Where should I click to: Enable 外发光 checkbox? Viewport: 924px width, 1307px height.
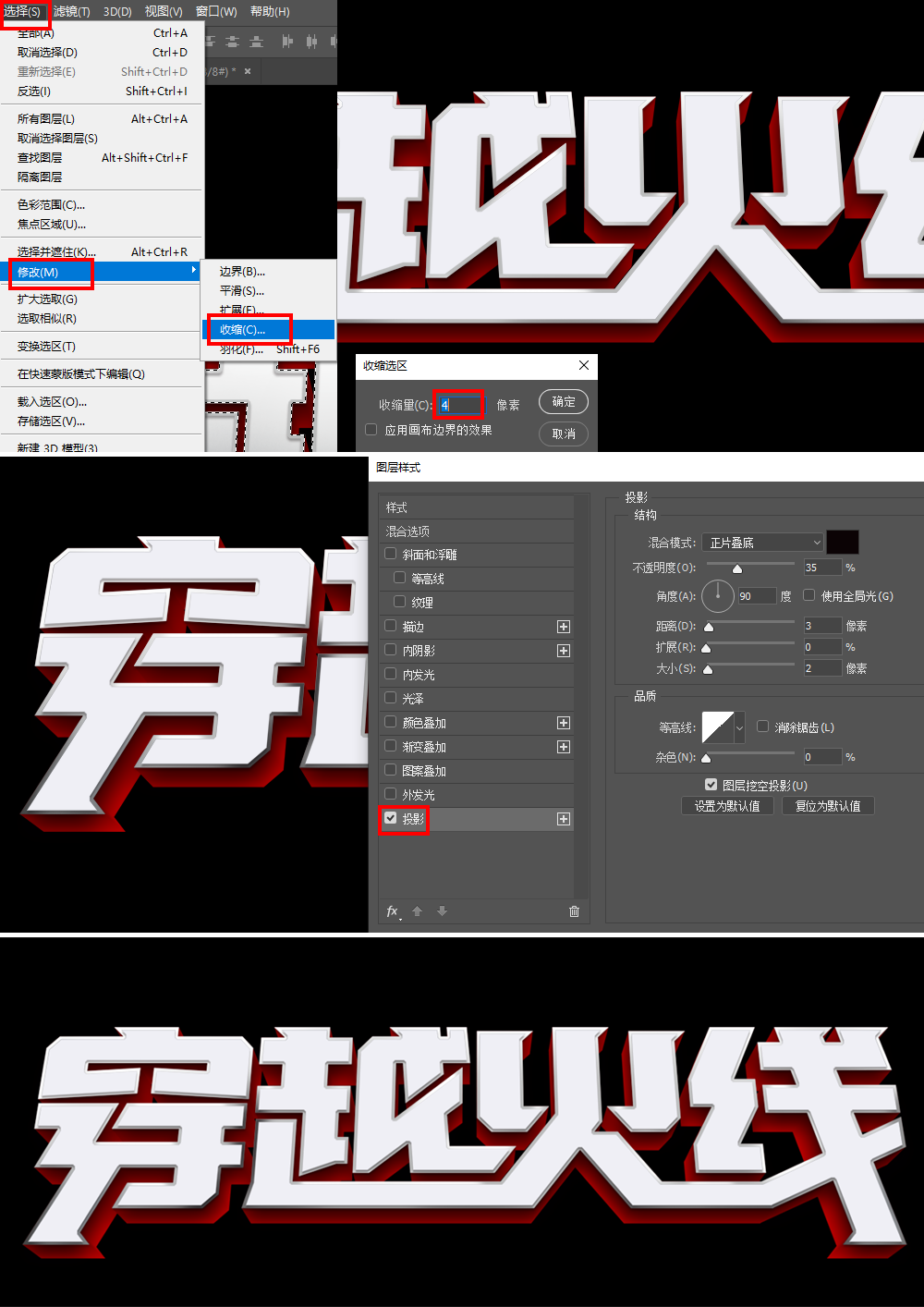click(x=391, y=794)
